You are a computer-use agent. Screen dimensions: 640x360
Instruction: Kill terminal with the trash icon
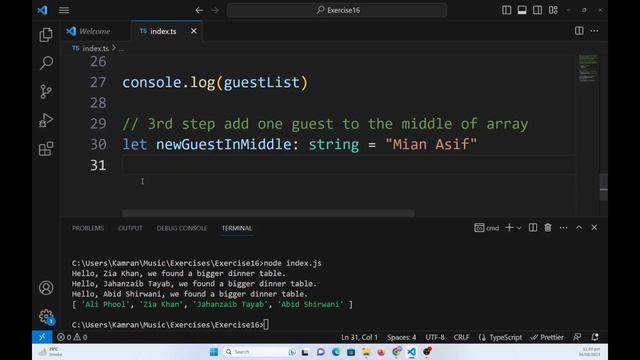coord(548,228)
